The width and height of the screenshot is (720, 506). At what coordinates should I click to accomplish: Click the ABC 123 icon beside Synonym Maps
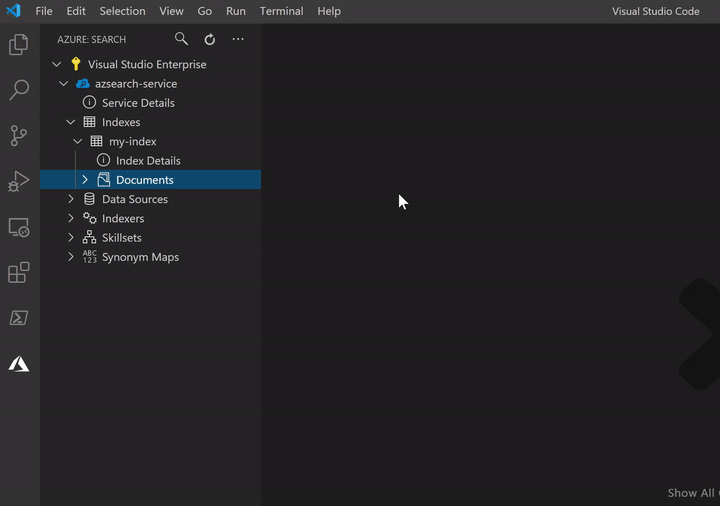90,257
